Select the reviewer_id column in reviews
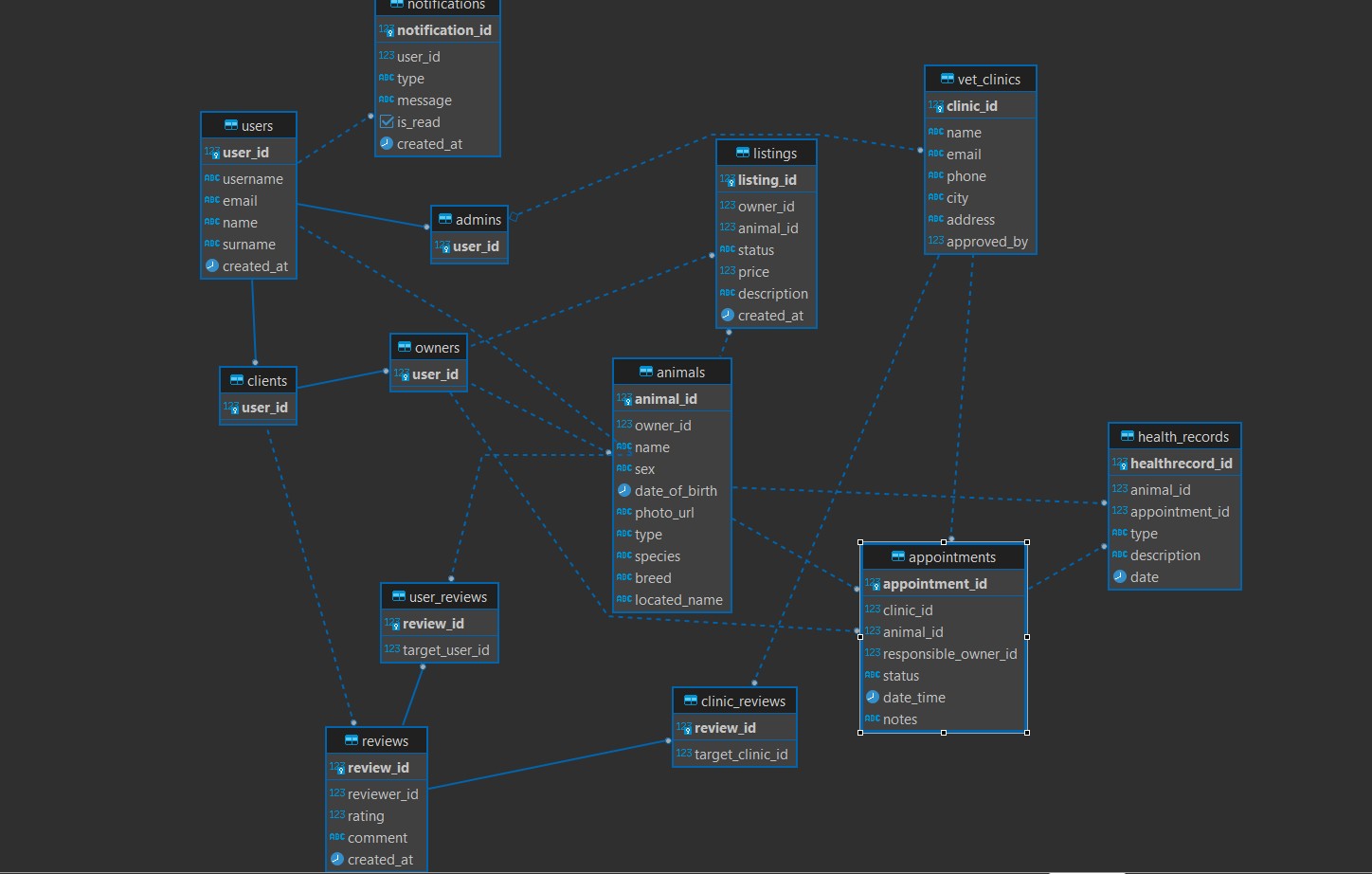This screenshot has height=874, width=1372. (x=382, y=794)
